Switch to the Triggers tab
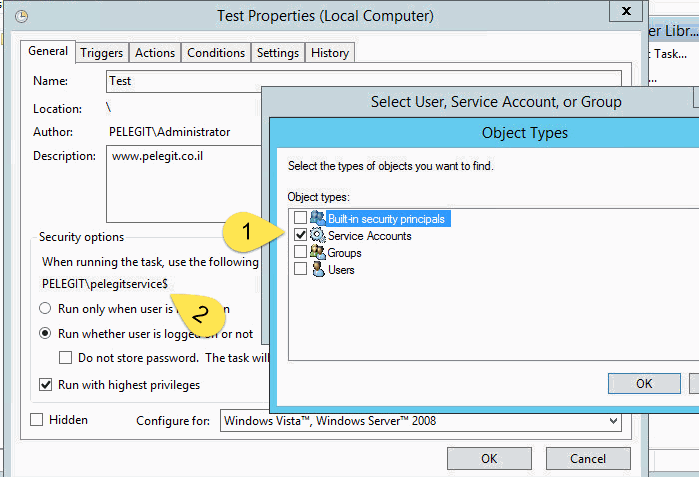The width and height of the screenshot is (699, 477). coord(102,53)
